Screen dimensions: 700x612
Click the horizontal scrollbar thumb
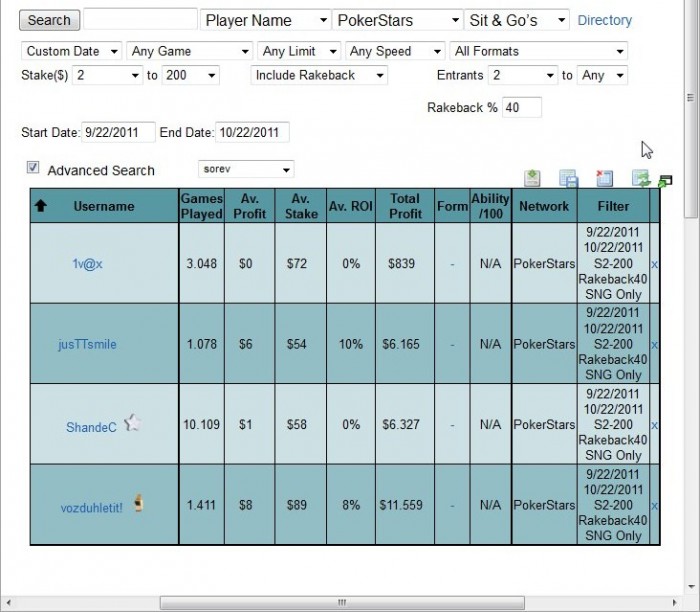tap(342, 603)
